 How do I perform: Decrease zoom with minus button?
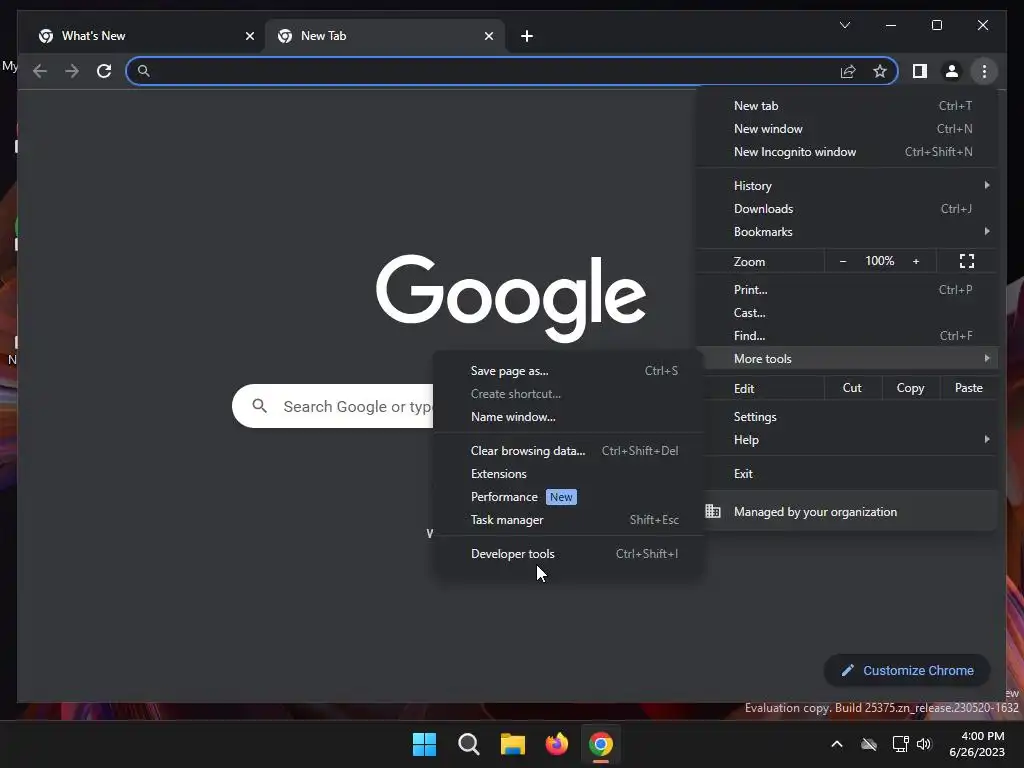click(x=843, y=261)
